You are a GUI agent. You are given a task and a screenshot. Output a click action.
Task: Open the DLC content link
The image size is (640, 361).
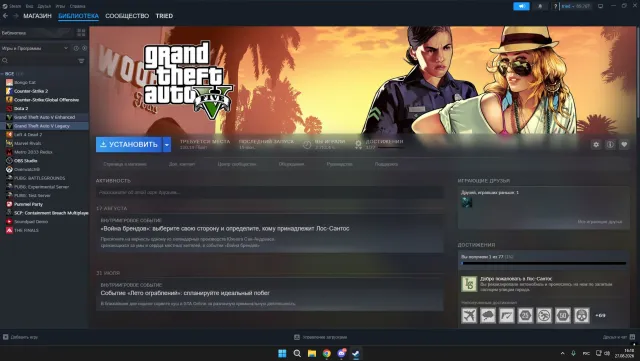pos(182,164)
